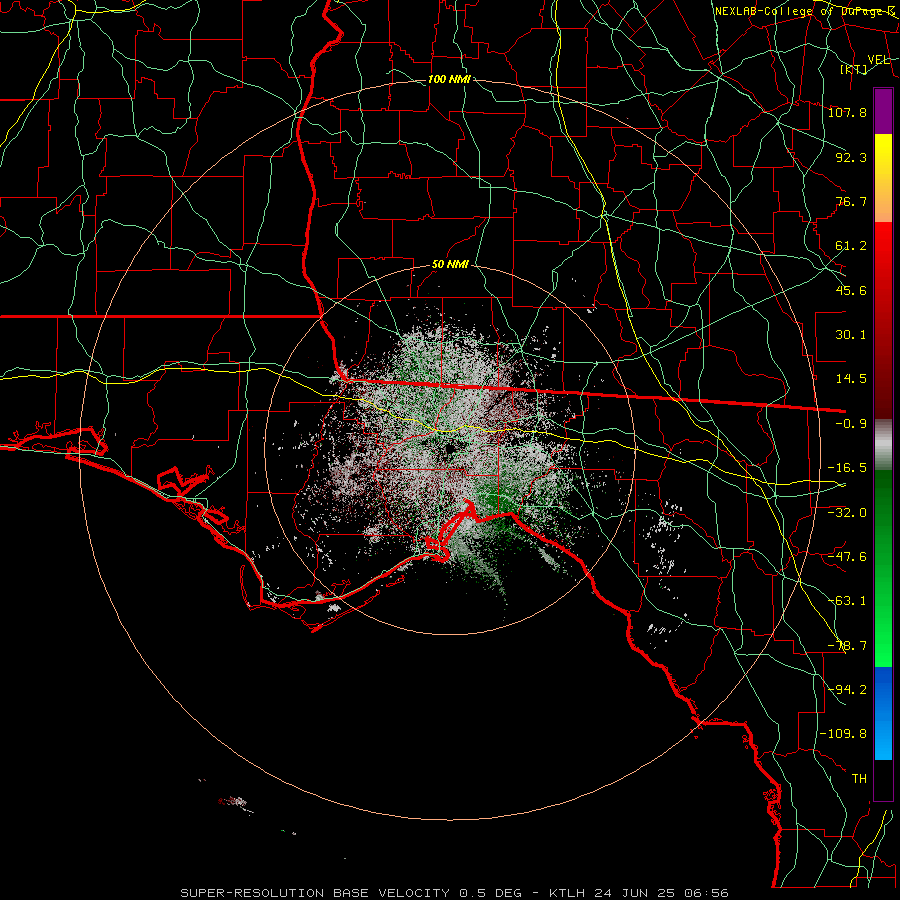This screenshot has width=900, height=900.
Task: Click the 50 NMI range ring label
Action: (450, 265)
